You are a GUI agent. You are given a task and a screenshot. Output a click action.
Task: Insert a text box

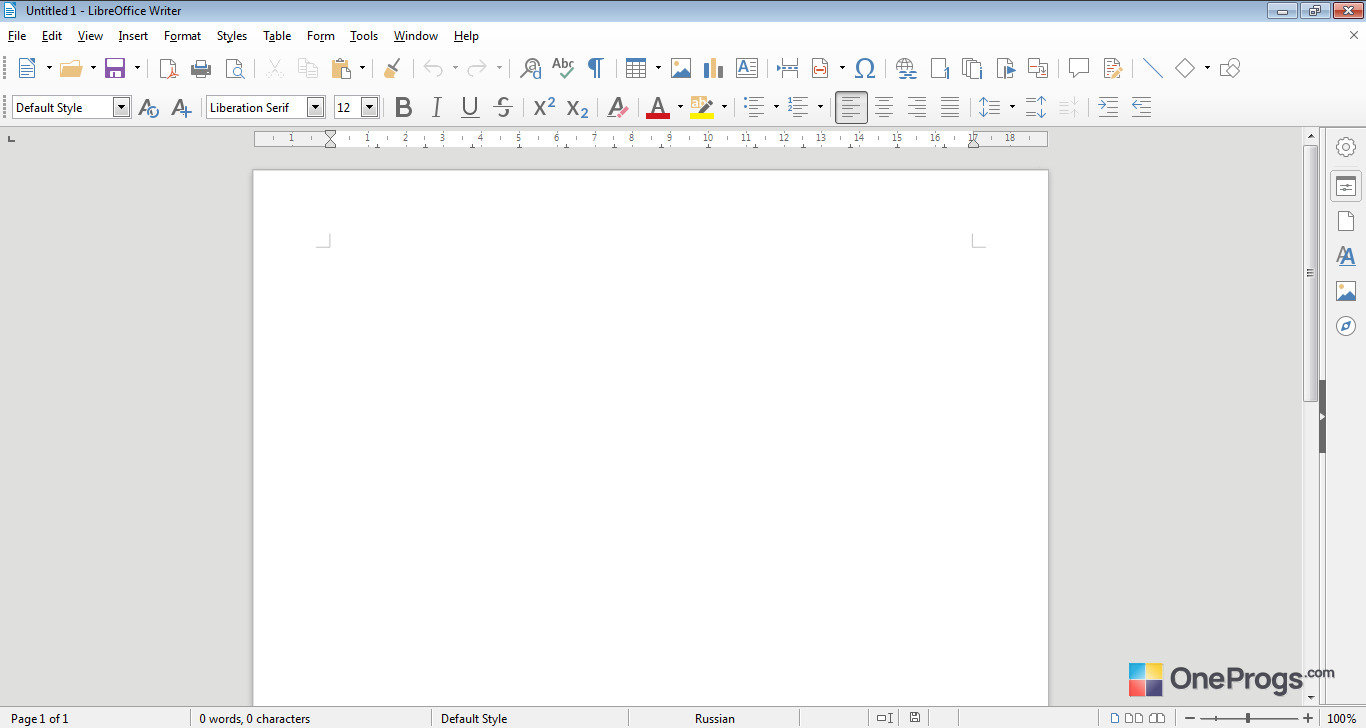[746, 68]
